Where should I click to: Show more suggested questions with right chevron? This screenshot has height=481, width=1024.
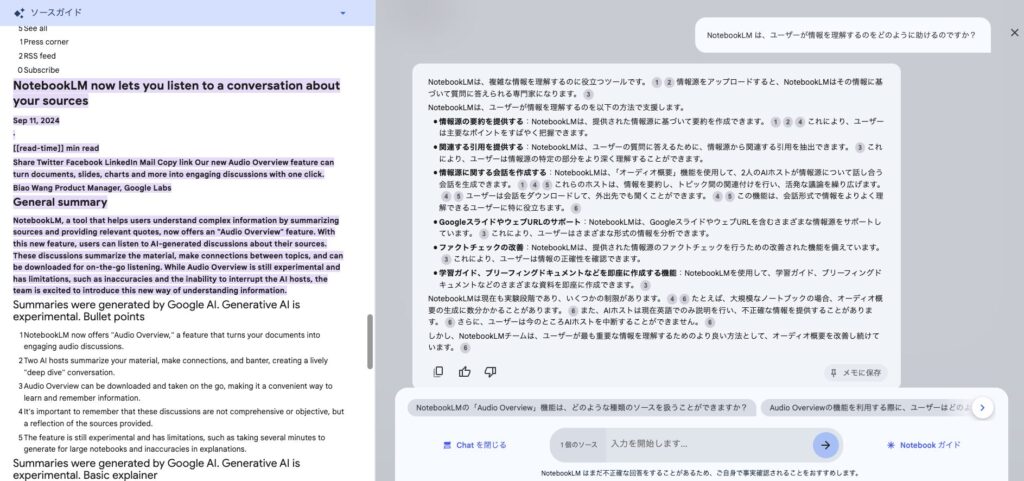[982, 408]
